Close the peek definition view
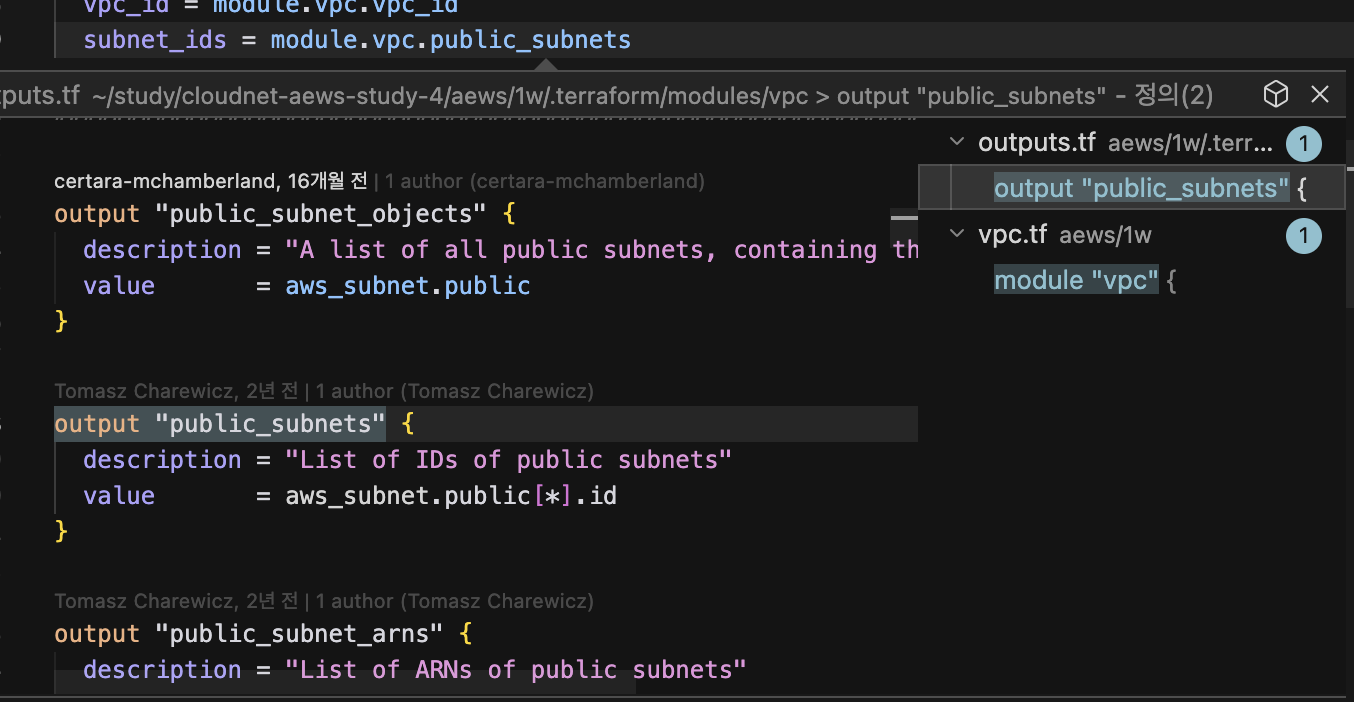This screenshot has height=702, width=1354. pyautogui.click(x=1320, y=93)
